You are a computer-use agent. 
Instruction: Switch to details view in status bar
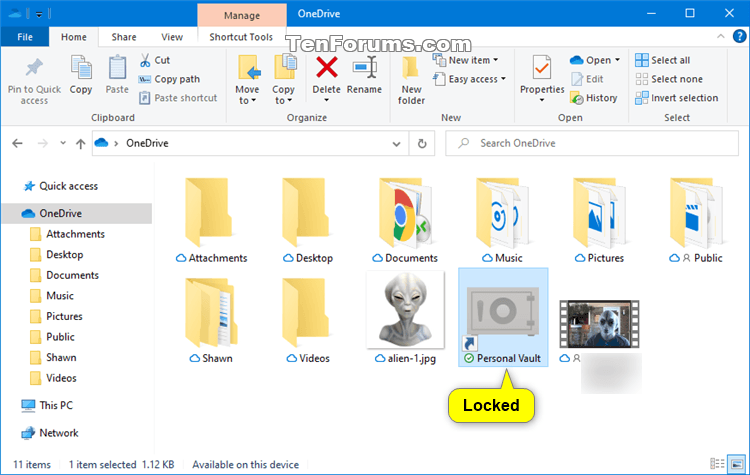point(717,464)
